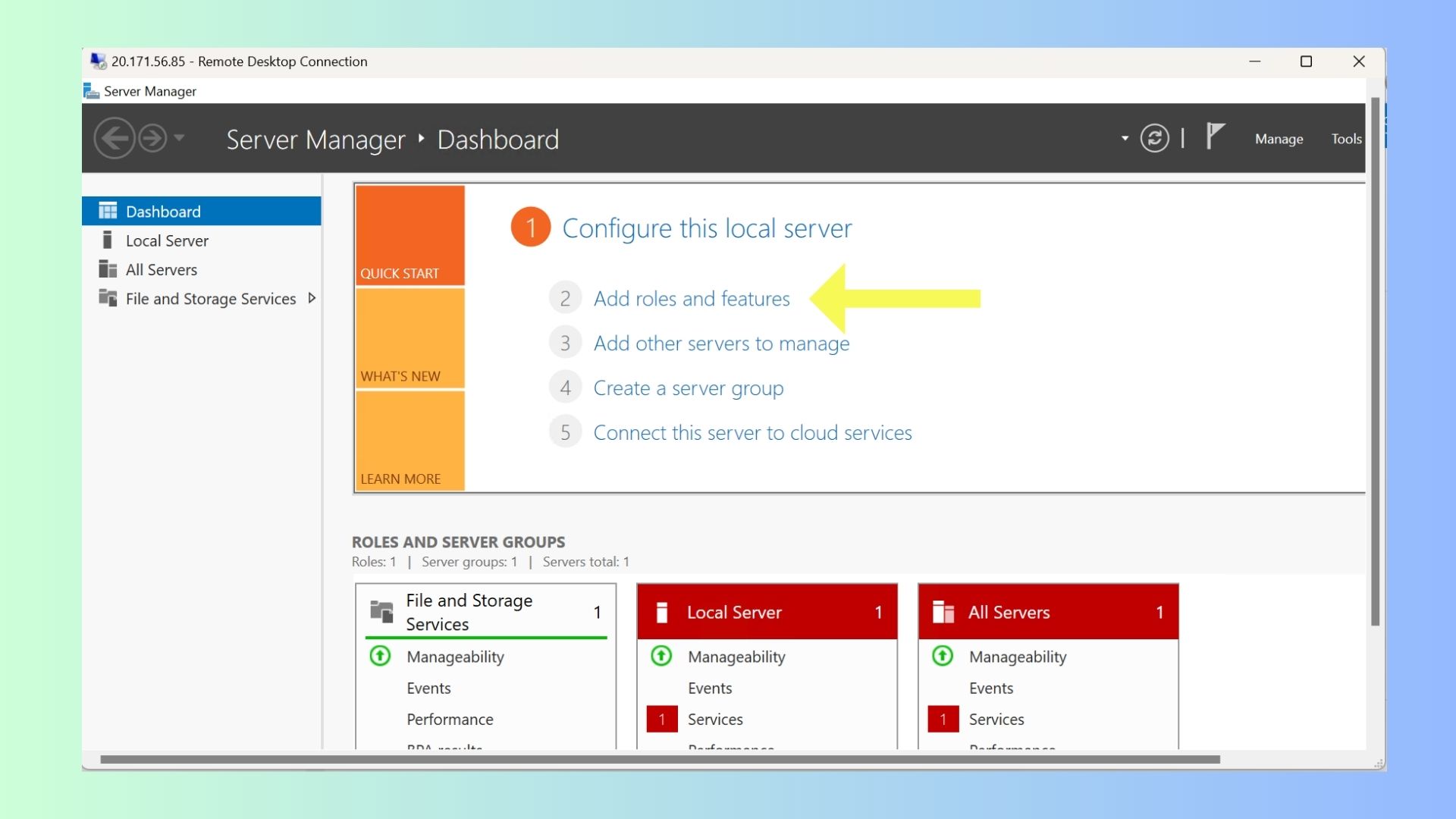Open the Manage menu
This screenshot has height=819, width=1456.
1279,139
